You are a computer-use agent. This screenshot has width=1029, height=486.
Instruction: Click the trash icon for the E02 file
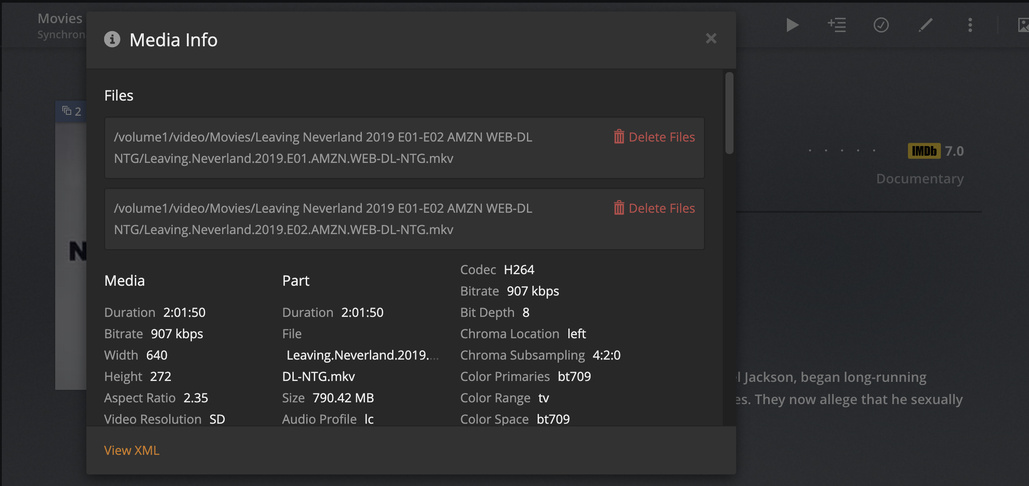[619, 208]
